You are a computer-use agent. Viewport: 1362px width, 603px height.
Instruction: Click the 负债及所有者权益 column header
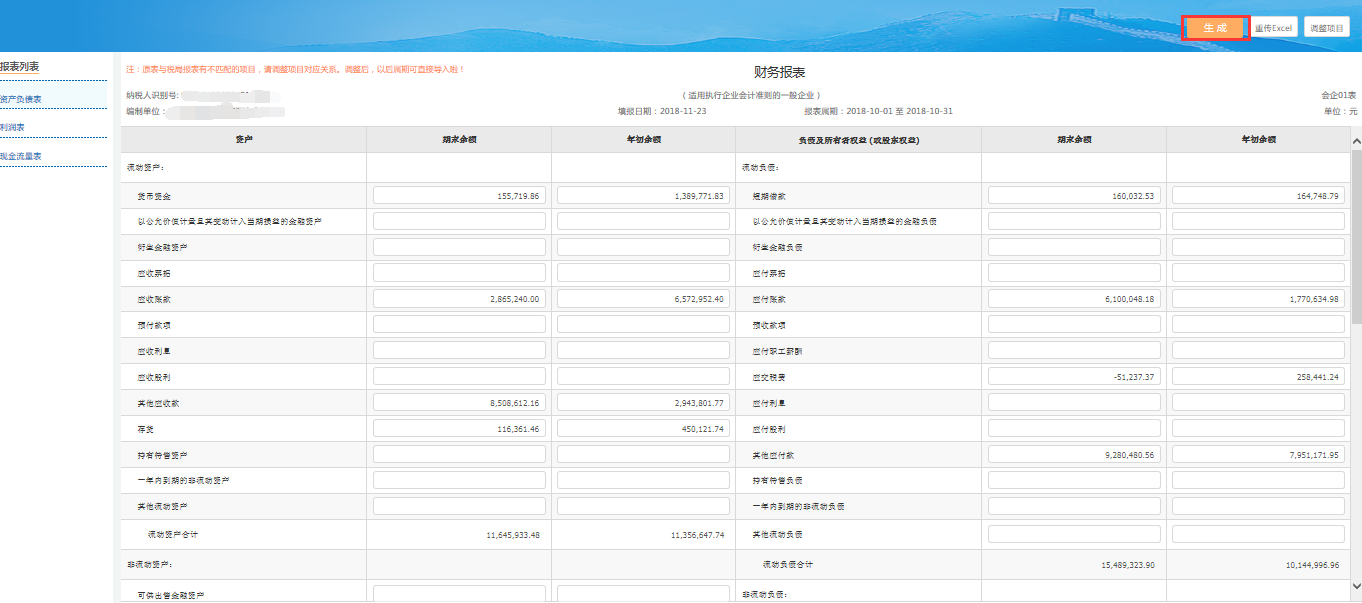857,139
